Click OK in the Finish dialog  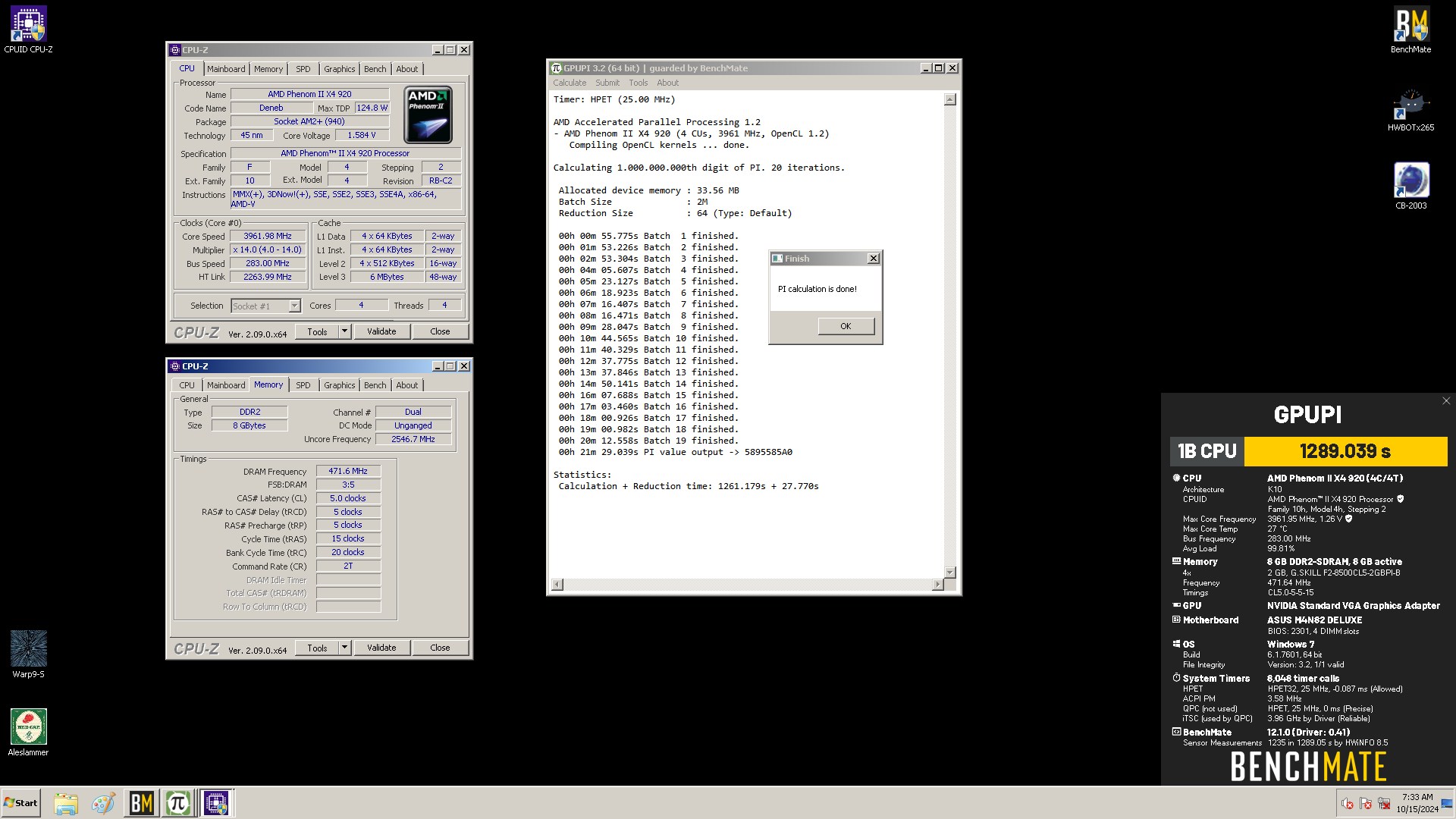(846, 326)
